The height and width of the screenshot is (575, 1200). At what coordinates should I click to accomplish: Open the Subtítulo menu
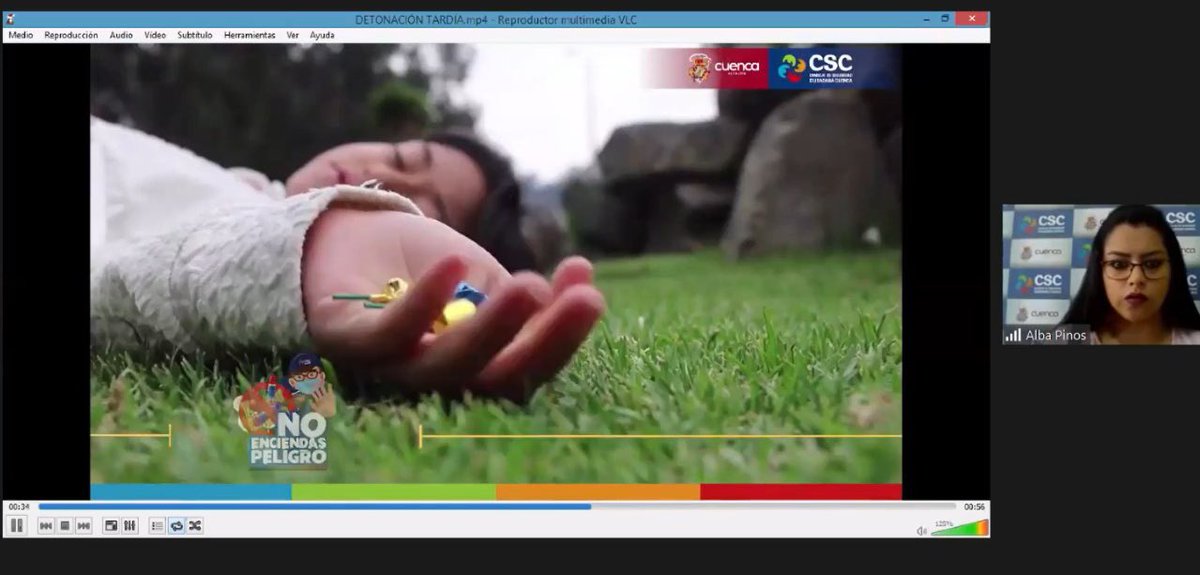195,35
